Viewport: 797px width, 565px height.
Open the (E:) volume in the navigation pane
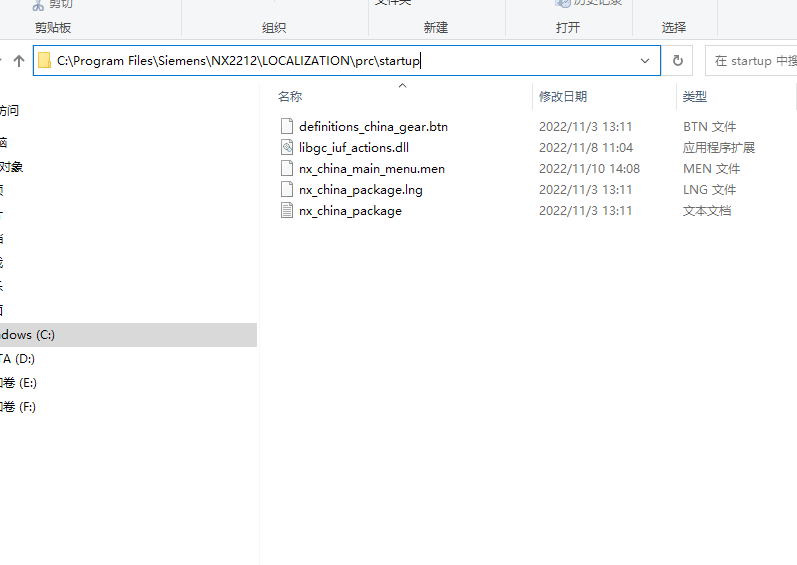click(x=20, y=383)
